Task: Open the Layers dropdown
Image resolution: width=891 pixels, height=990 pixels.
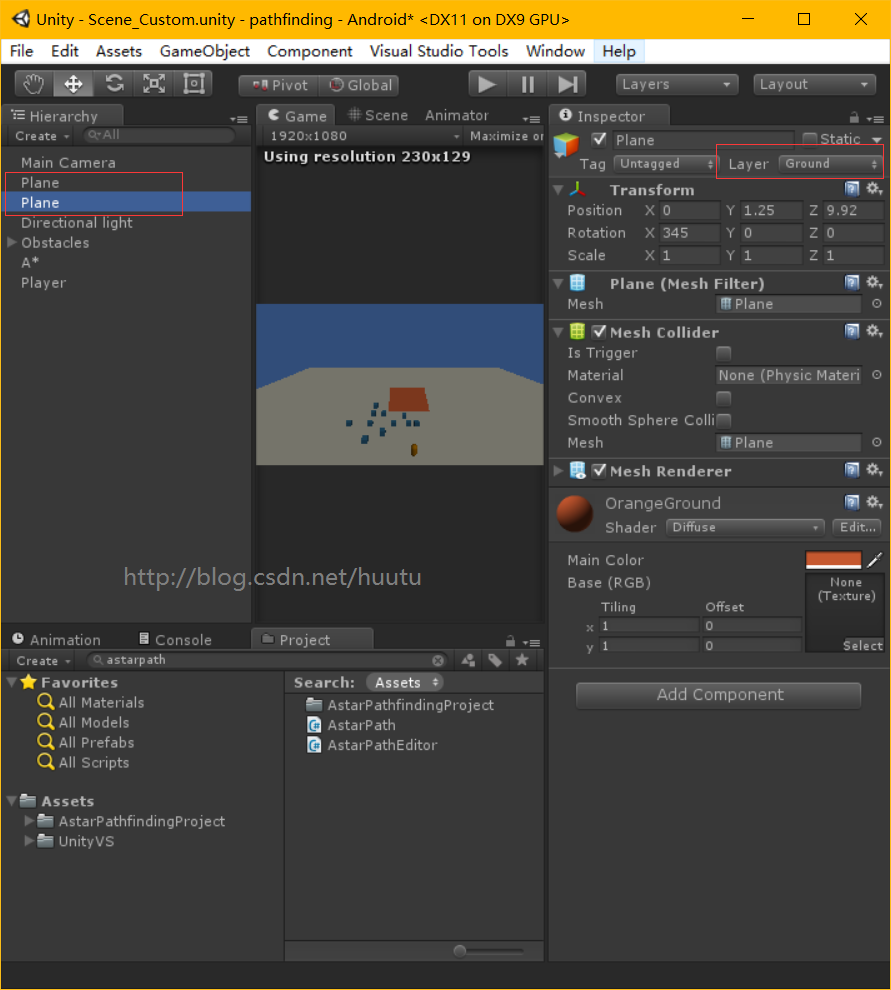Action: coord(677,84)
